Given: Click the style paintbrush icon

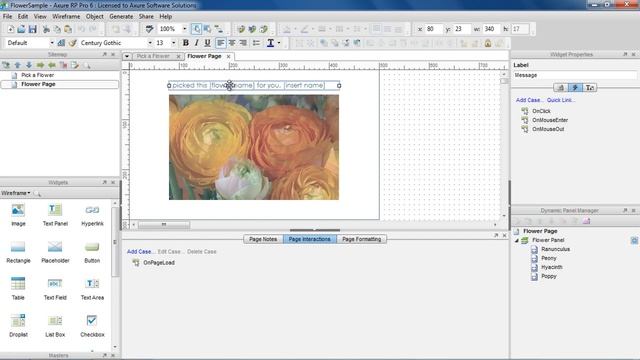Looking at the screenshot, I should coord(73,43).
